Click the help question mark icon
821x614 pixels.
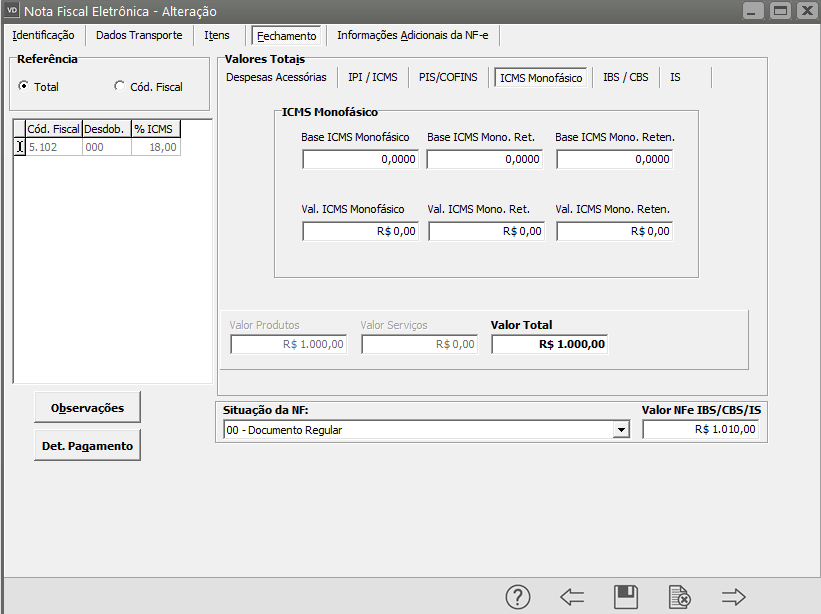pos(517,597)
